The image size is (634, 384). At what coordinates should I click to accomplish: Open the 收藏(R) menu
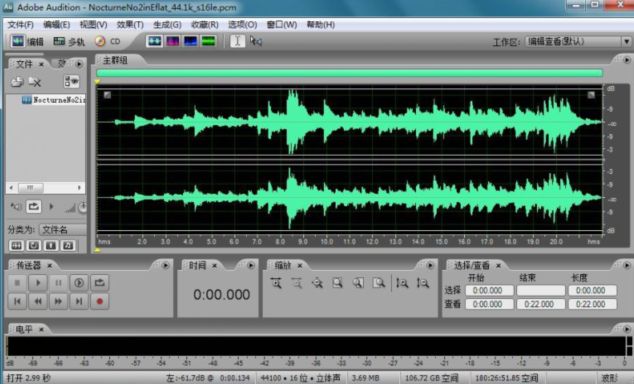click(x=205, y=25)
